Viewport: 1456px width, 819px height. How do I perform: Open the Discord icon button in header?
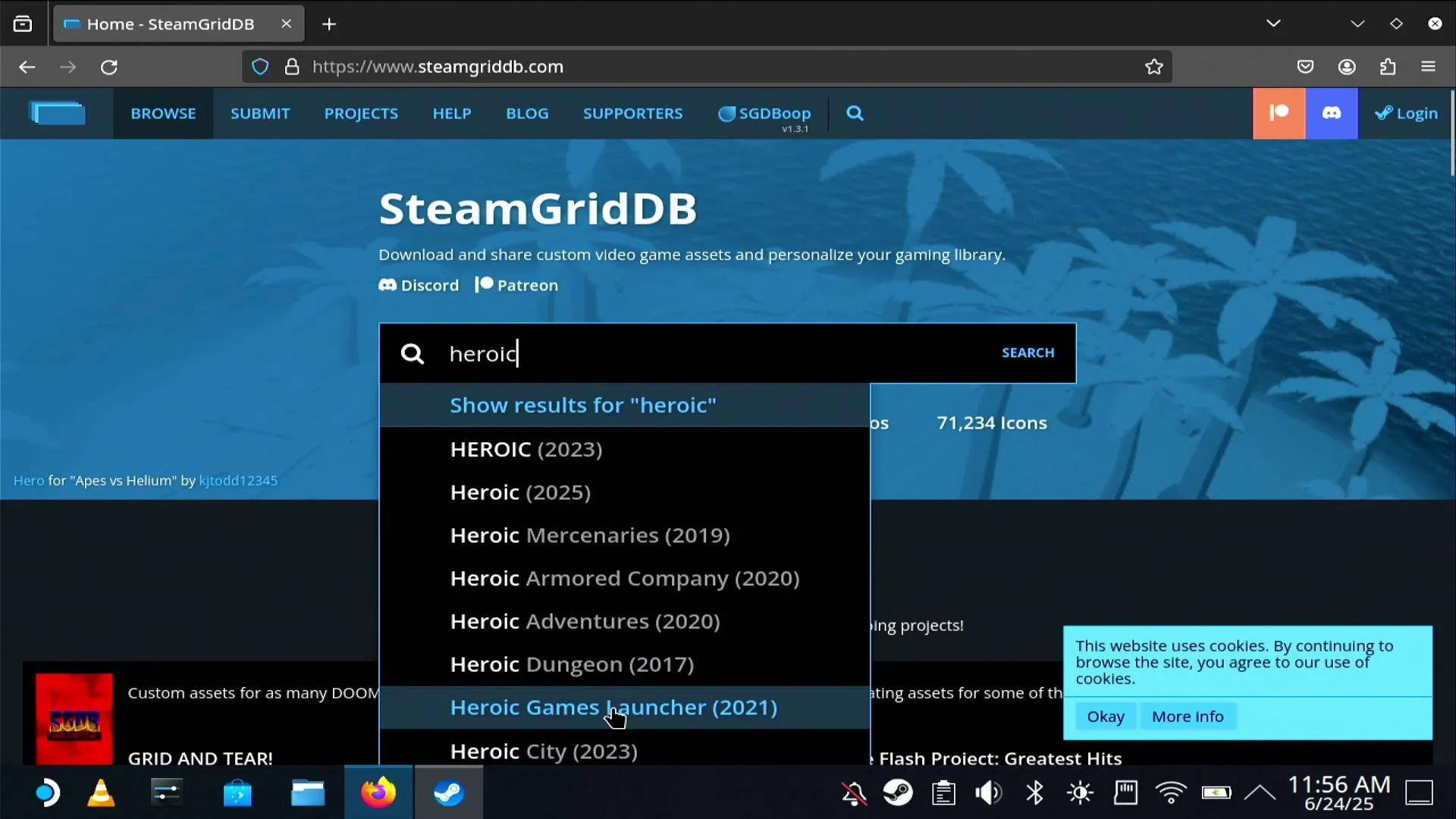tap(1332, 114)
